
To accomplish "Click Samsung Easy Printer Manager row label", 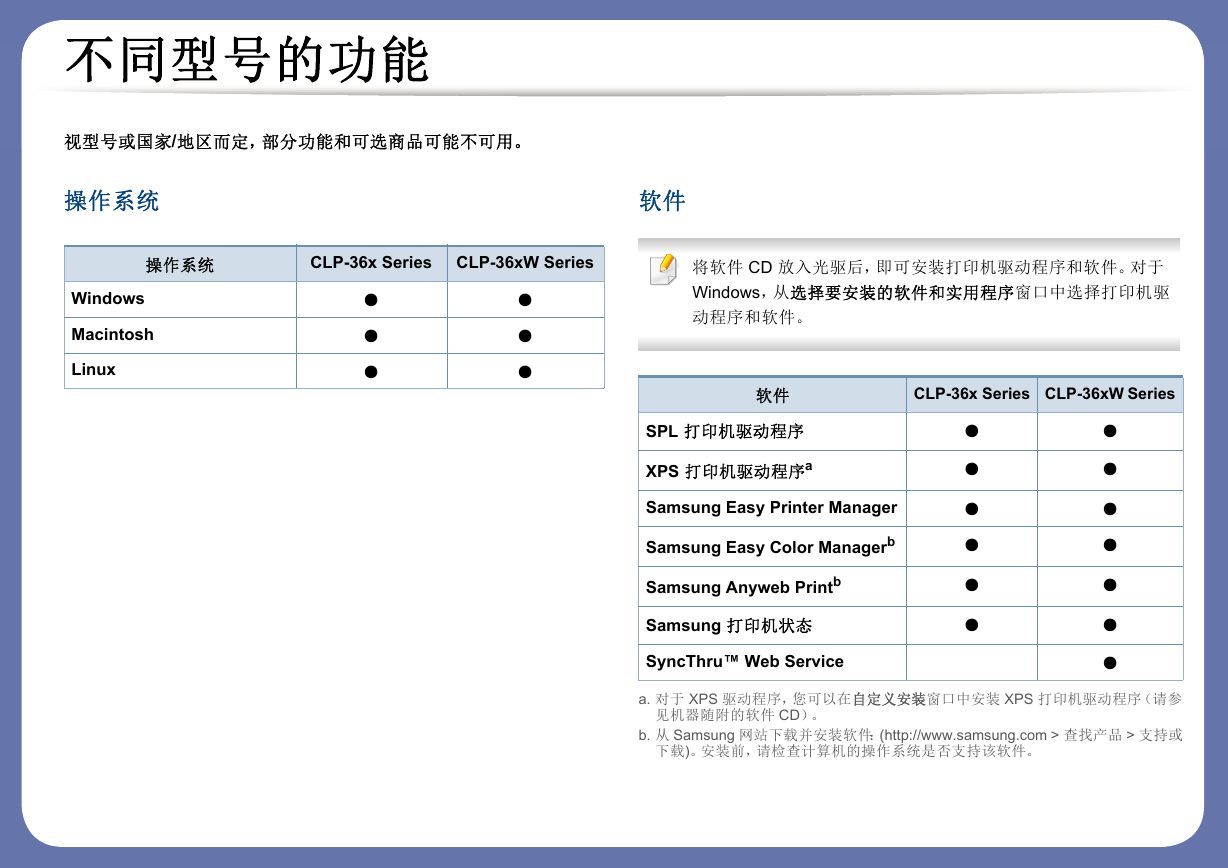I will 772,507.
